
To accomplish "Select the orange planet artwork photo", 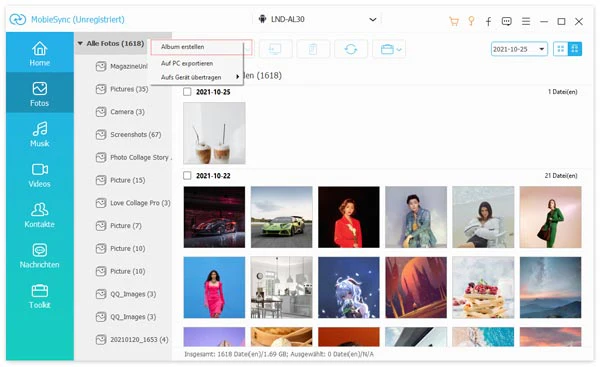I will (416, 287).
